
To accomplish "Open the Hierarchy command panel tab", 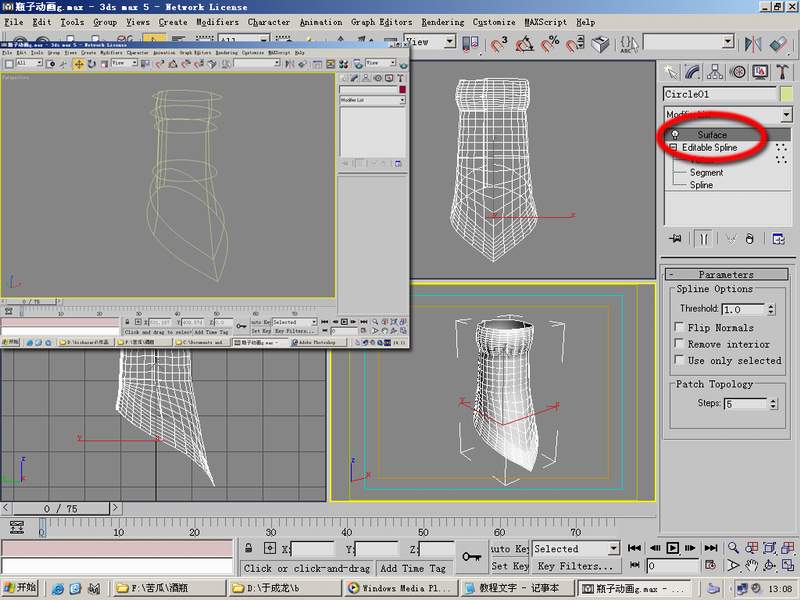I will pyautogui.click(x=716, y=71).
